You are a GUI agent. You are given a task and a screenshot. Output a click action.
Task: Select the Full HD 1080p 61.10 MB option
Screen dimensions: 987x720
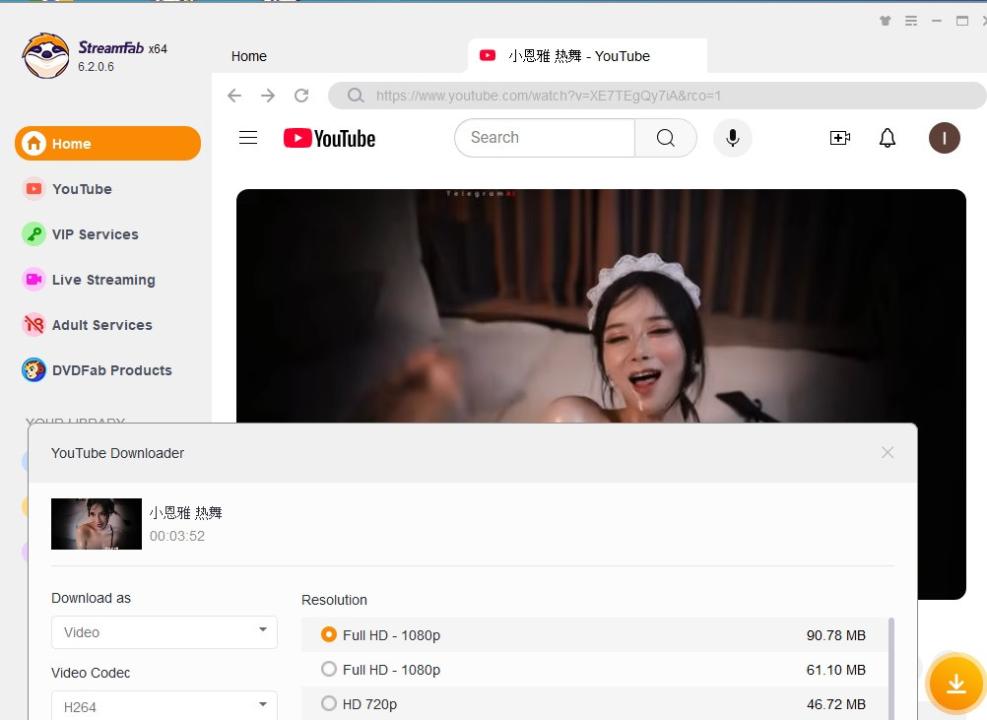tap(329, 670)
